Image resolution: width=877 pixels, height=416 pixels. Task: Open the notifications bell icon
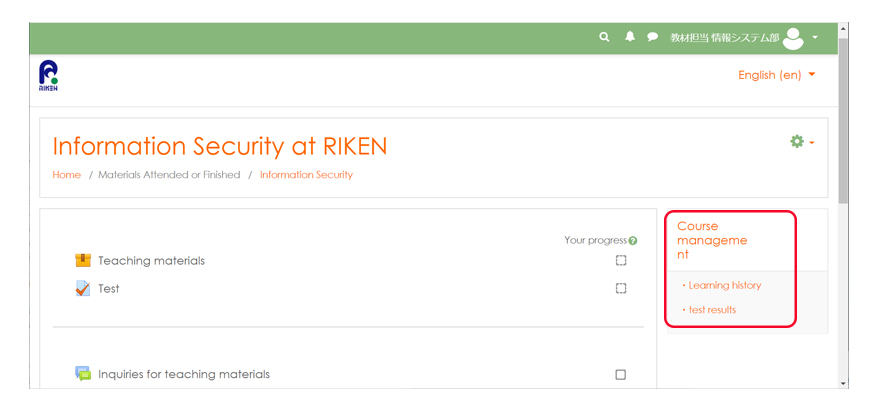click(630, 37)
